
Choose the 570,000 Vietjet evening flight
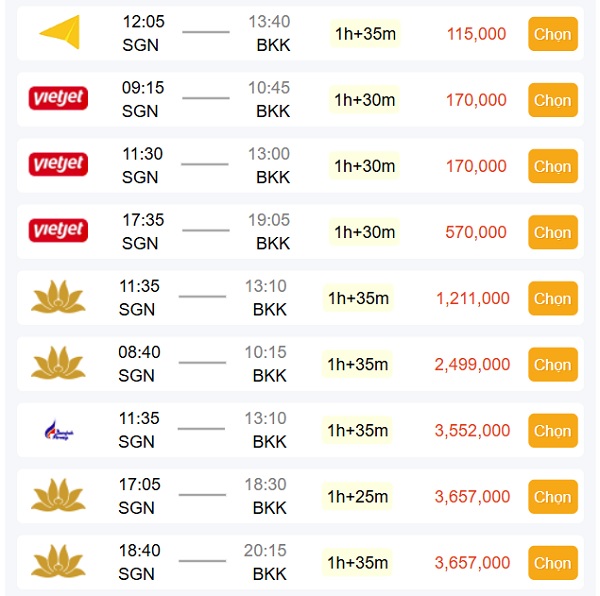click(553, 232)
